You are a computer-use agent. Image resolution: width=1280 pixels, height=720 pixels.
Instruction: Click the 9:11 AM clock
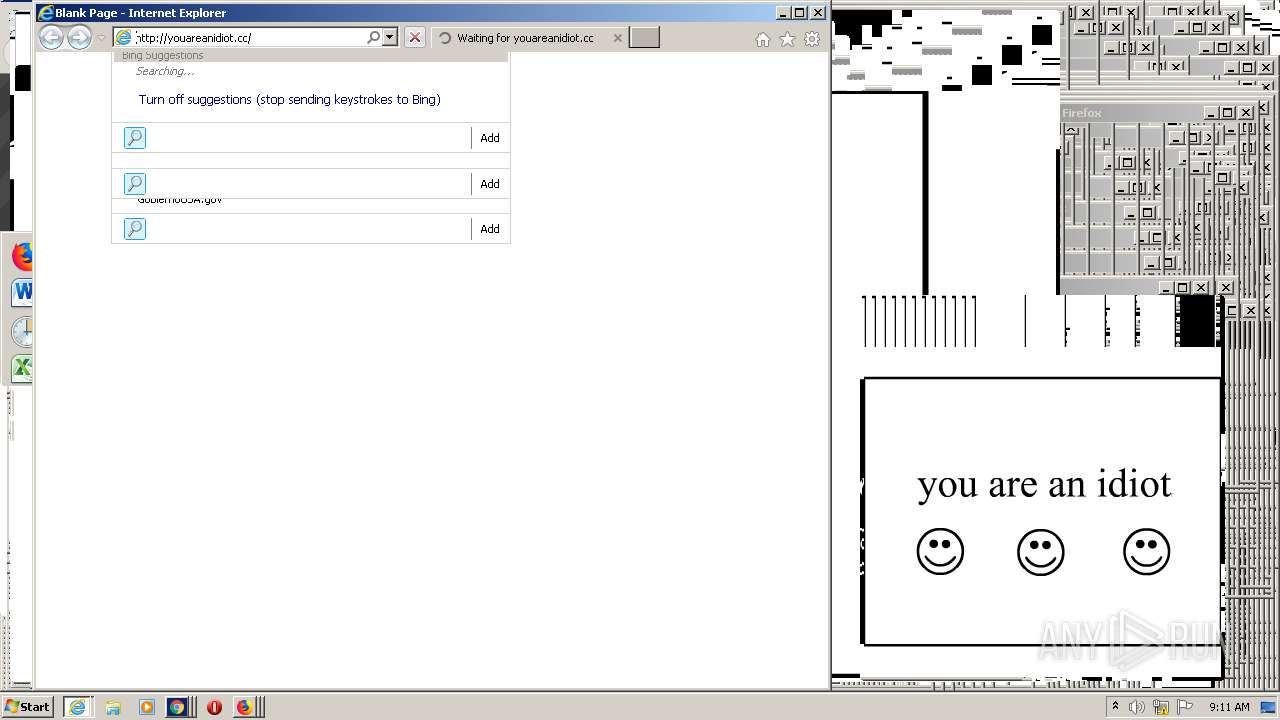(1229, 707)
